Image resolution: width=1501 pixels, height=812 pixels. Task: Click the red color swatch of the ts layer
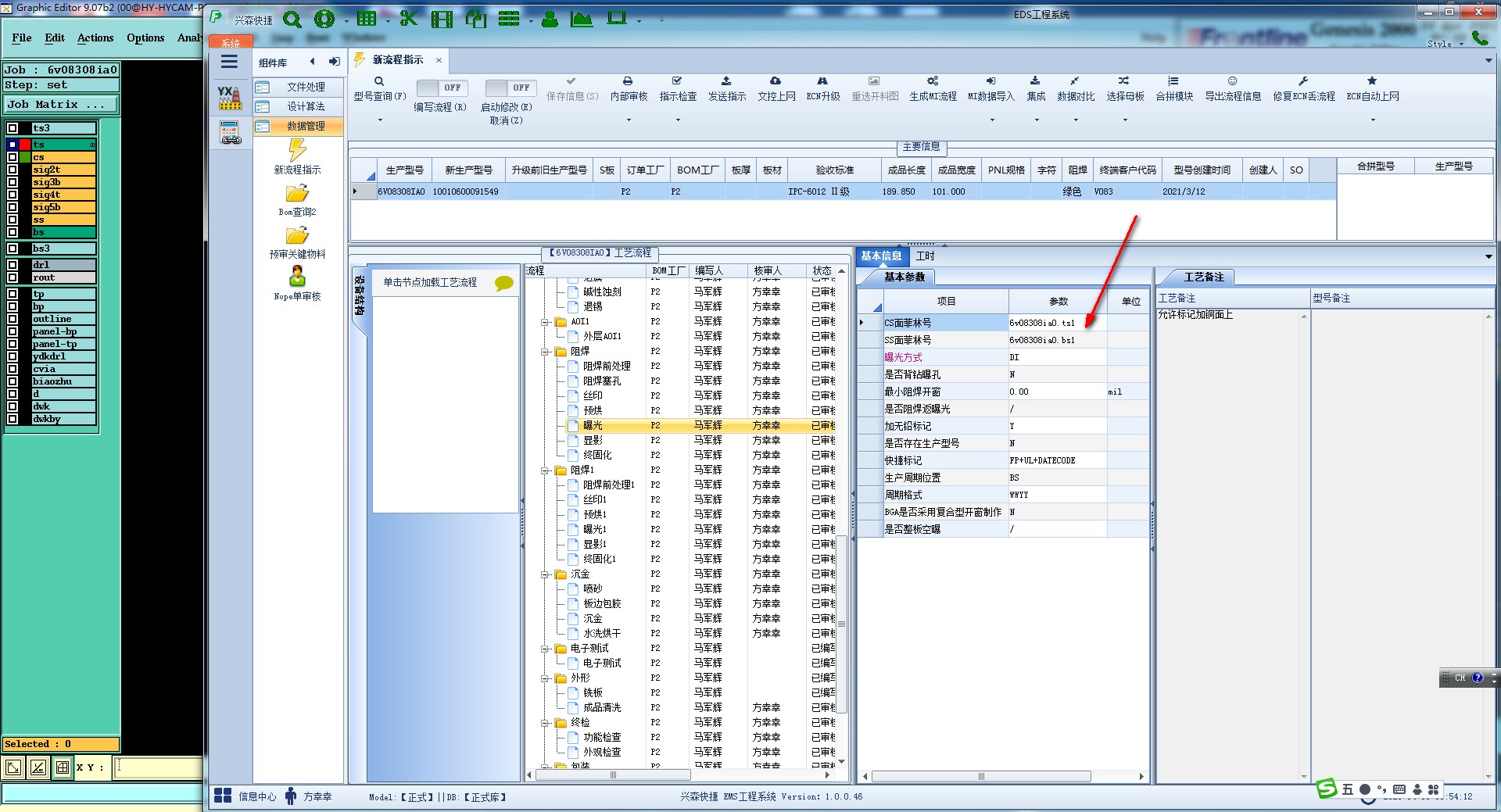click(26, 145)
